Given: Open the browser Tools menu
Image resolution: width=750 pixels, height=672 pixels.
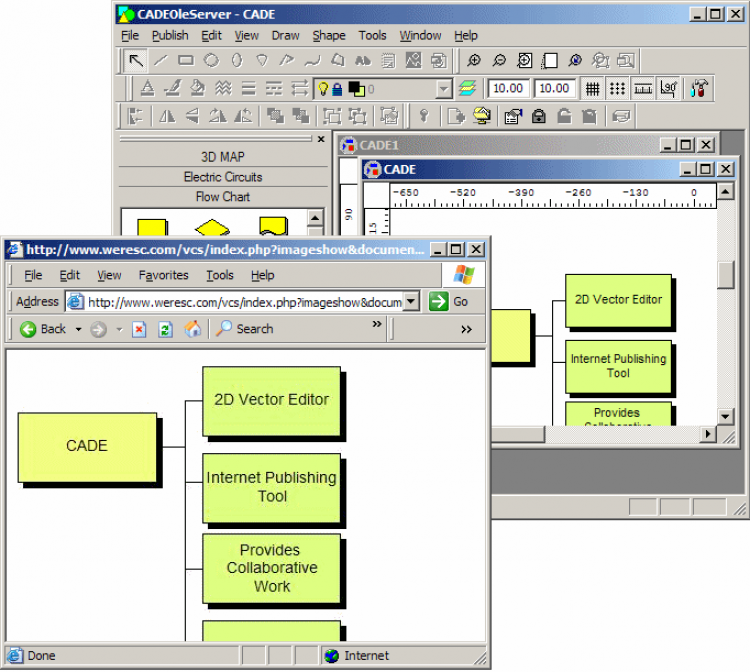Looking at the screenshot, I should pyautogui.click(x=220, y=275).
